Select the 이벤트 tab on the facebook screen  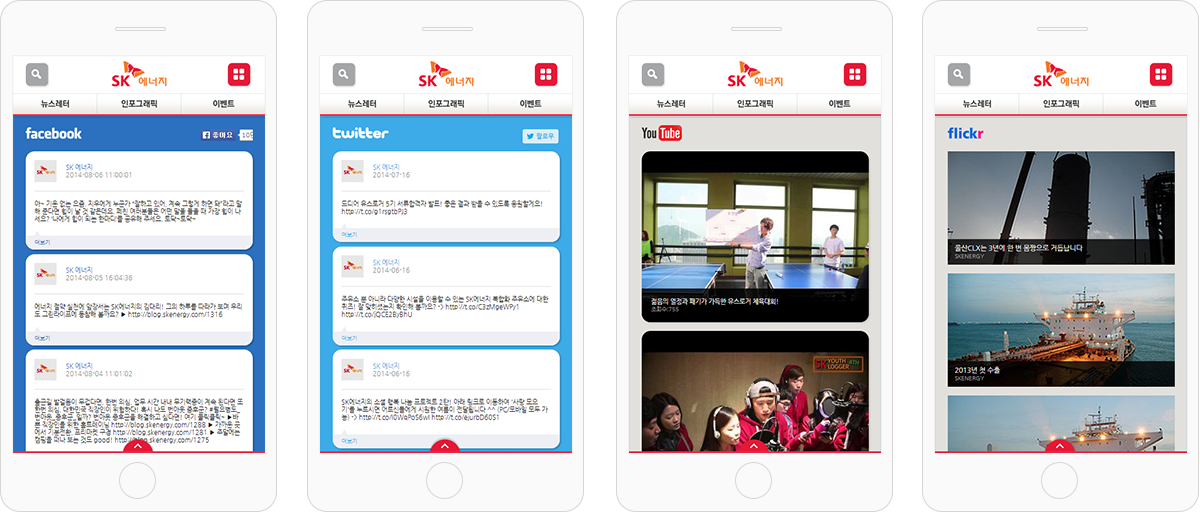coord(222,104)
